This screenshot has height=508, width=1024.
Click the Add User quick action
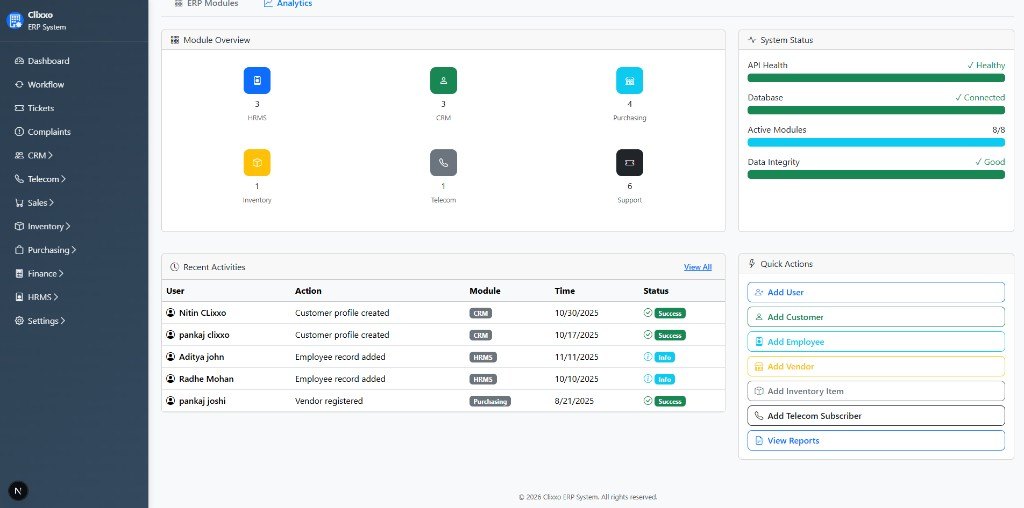[x=876, y=293]
